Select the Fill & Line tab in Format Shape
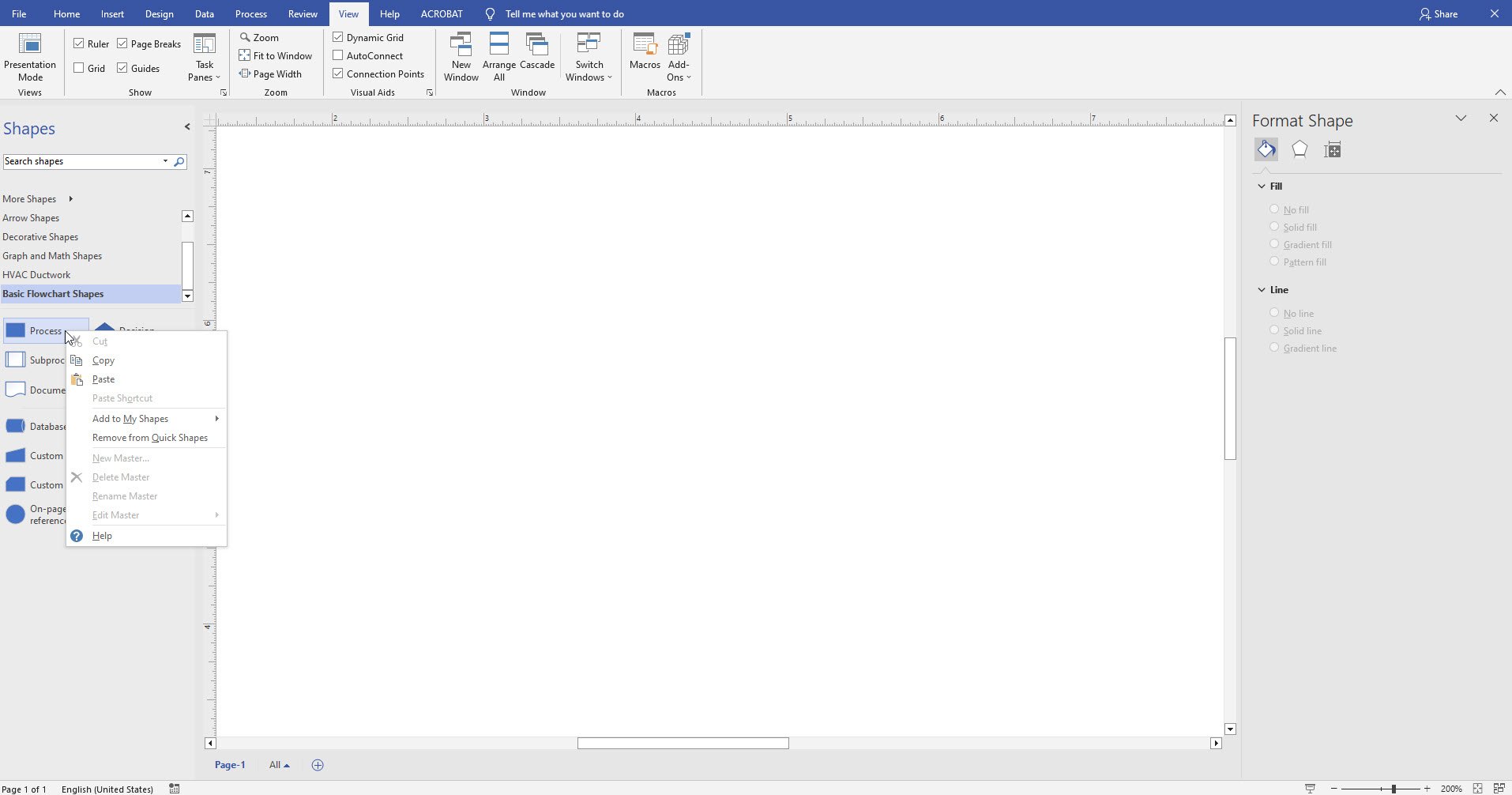Image resolution: width=1512 pixels, height=795 pixels. [x=1266, y=149]
